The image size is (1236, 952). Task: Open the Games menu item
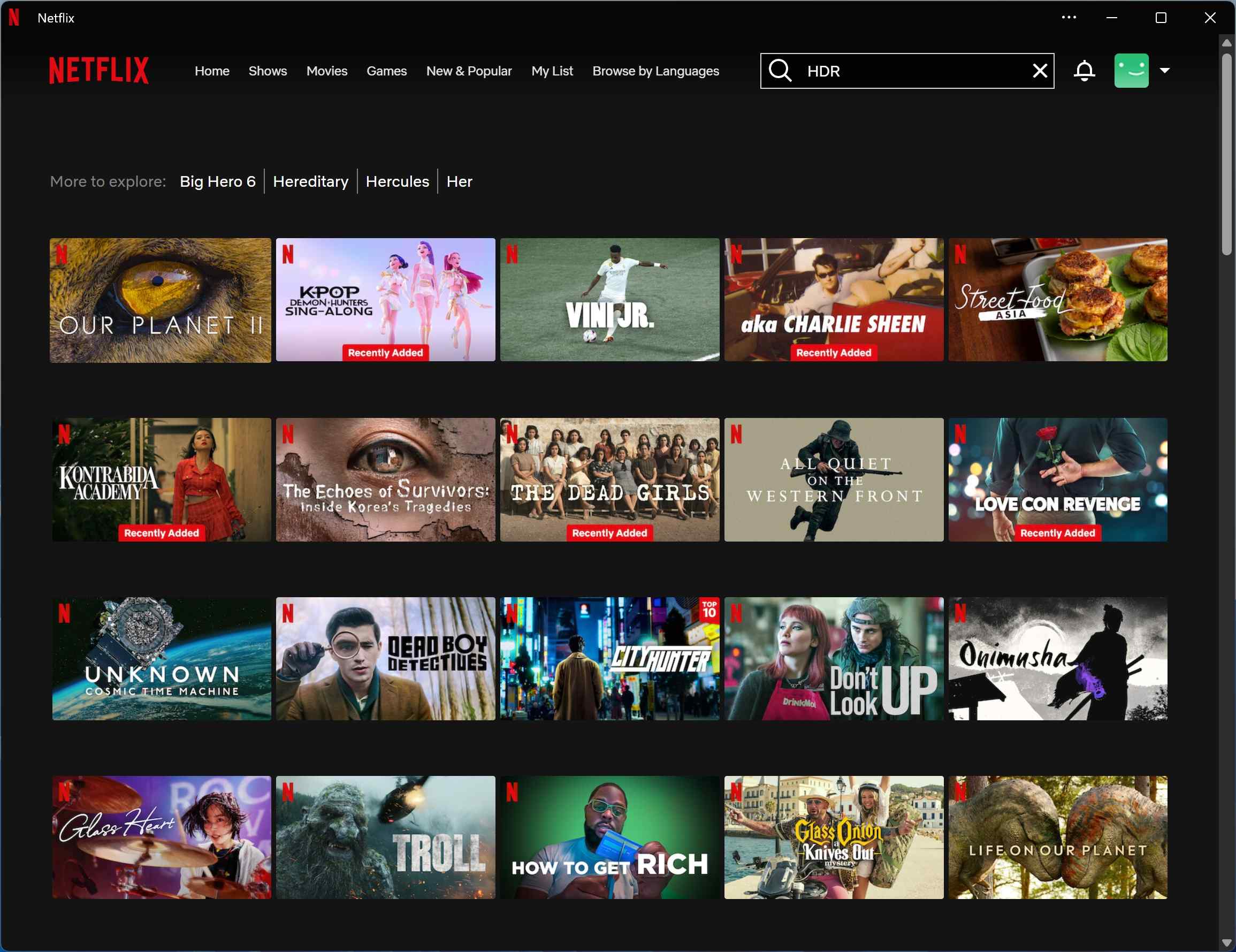(x=386, y=71)
